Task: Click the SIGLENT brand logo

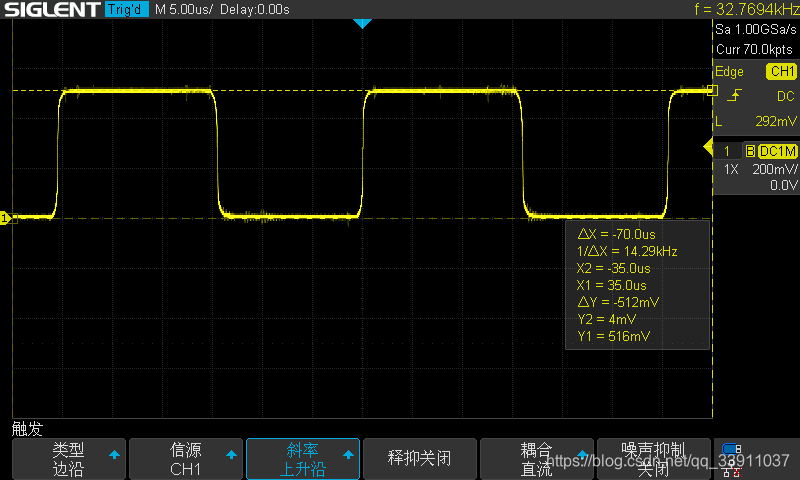Action: tap(52, 9)
